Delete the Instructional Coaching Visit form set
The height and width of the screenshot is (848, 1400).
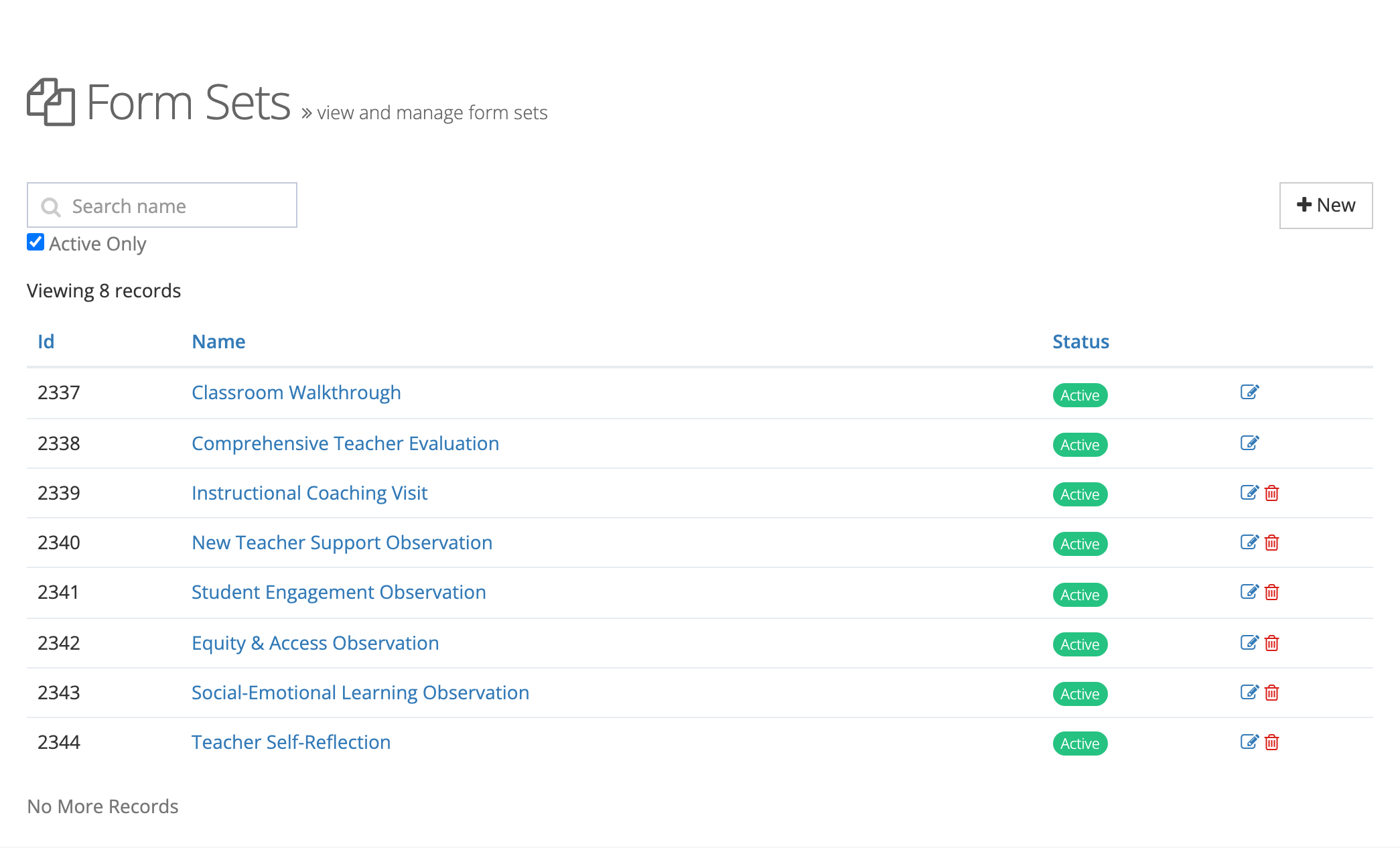pyautogui.click(x=1271, y=493)
